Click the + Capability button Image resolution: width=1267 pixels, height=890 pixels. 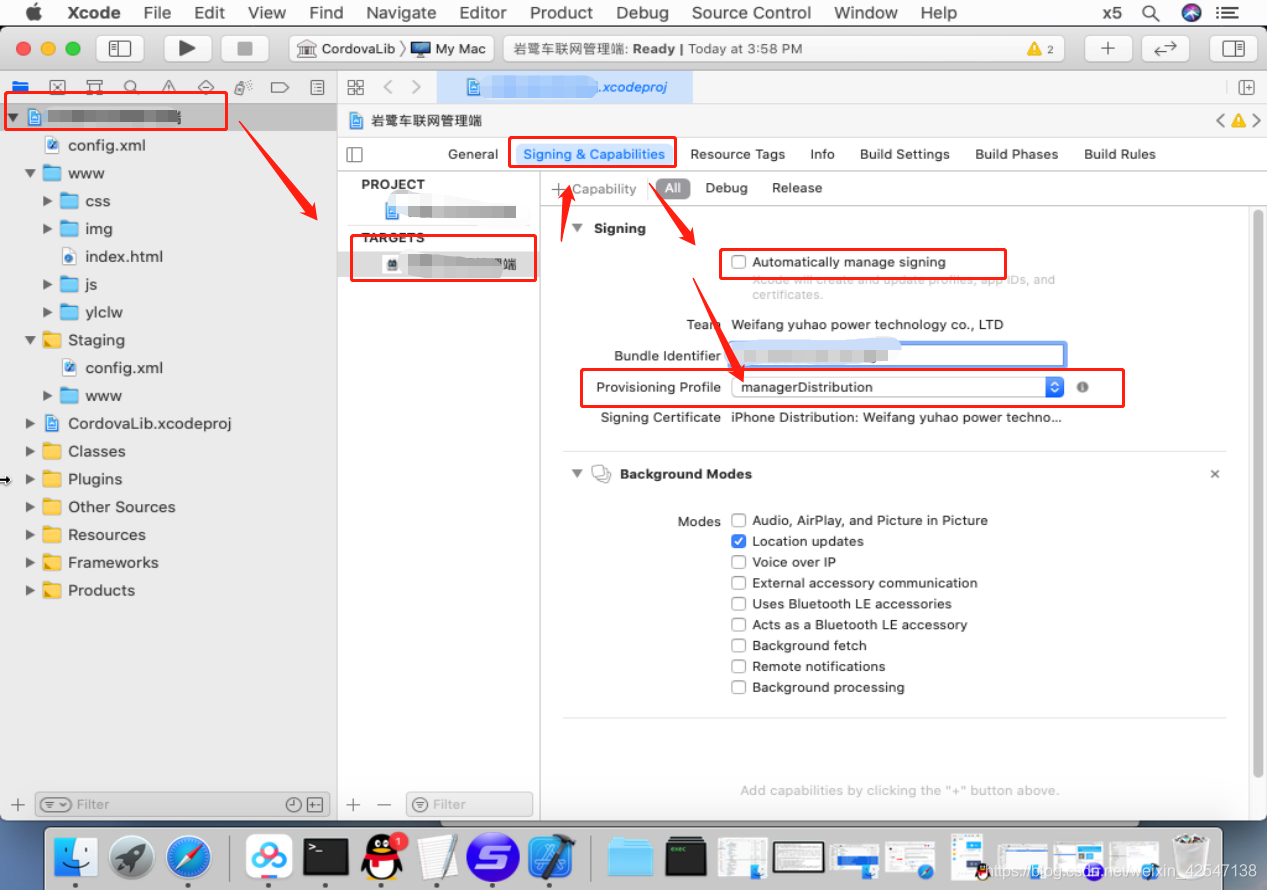[595, 188]
